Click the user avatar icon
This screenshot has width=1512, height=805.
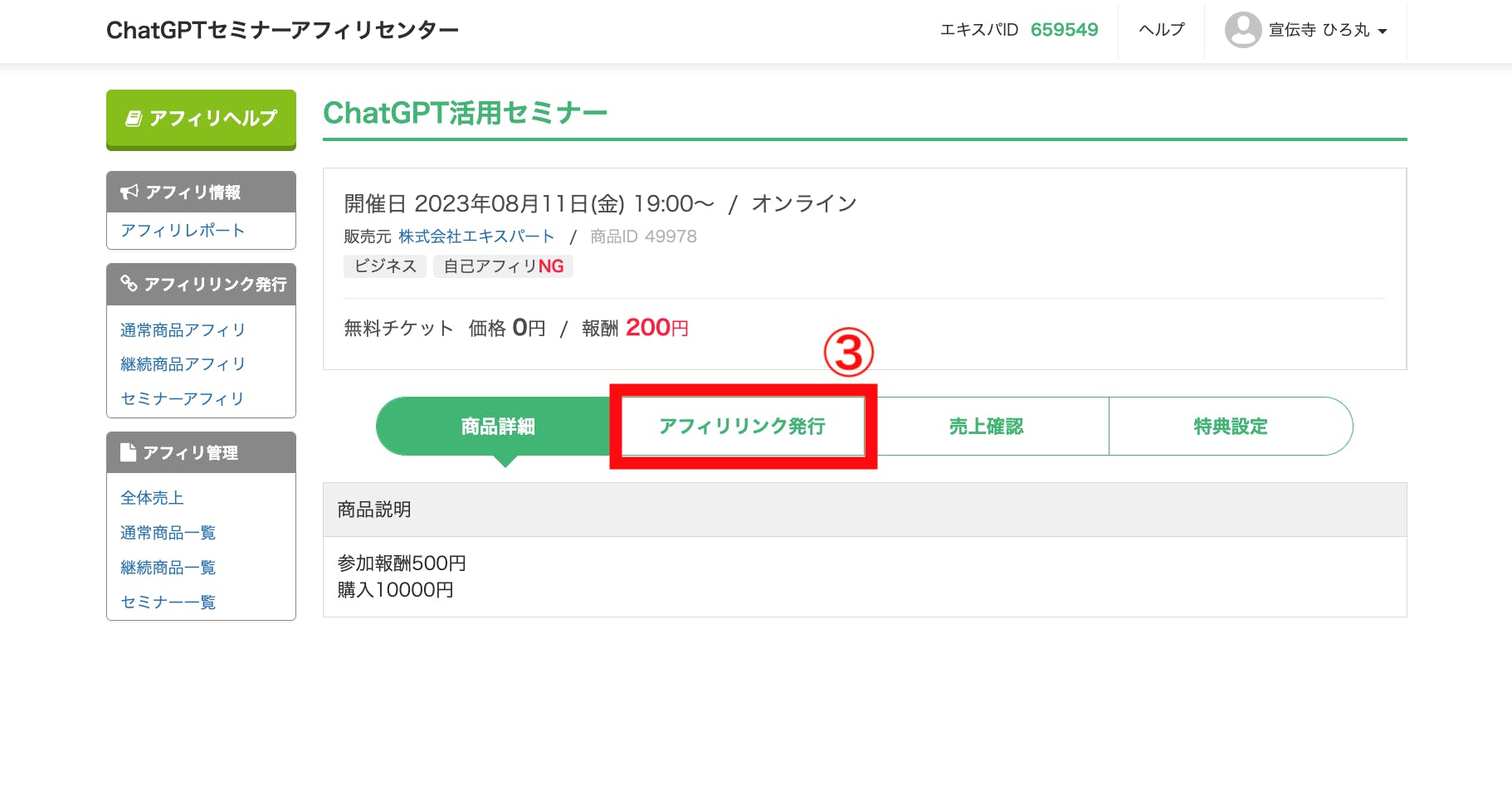click(x=1242, y=30)
